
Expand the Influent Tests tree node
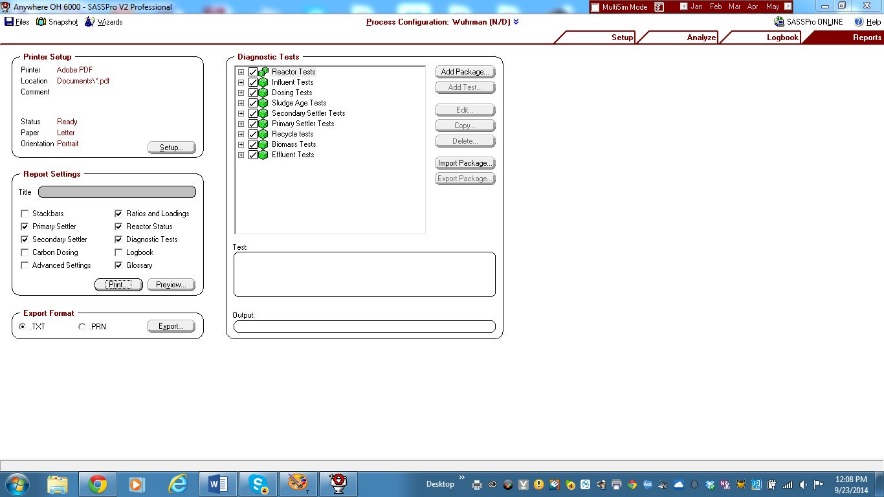[x=241, y=83]
